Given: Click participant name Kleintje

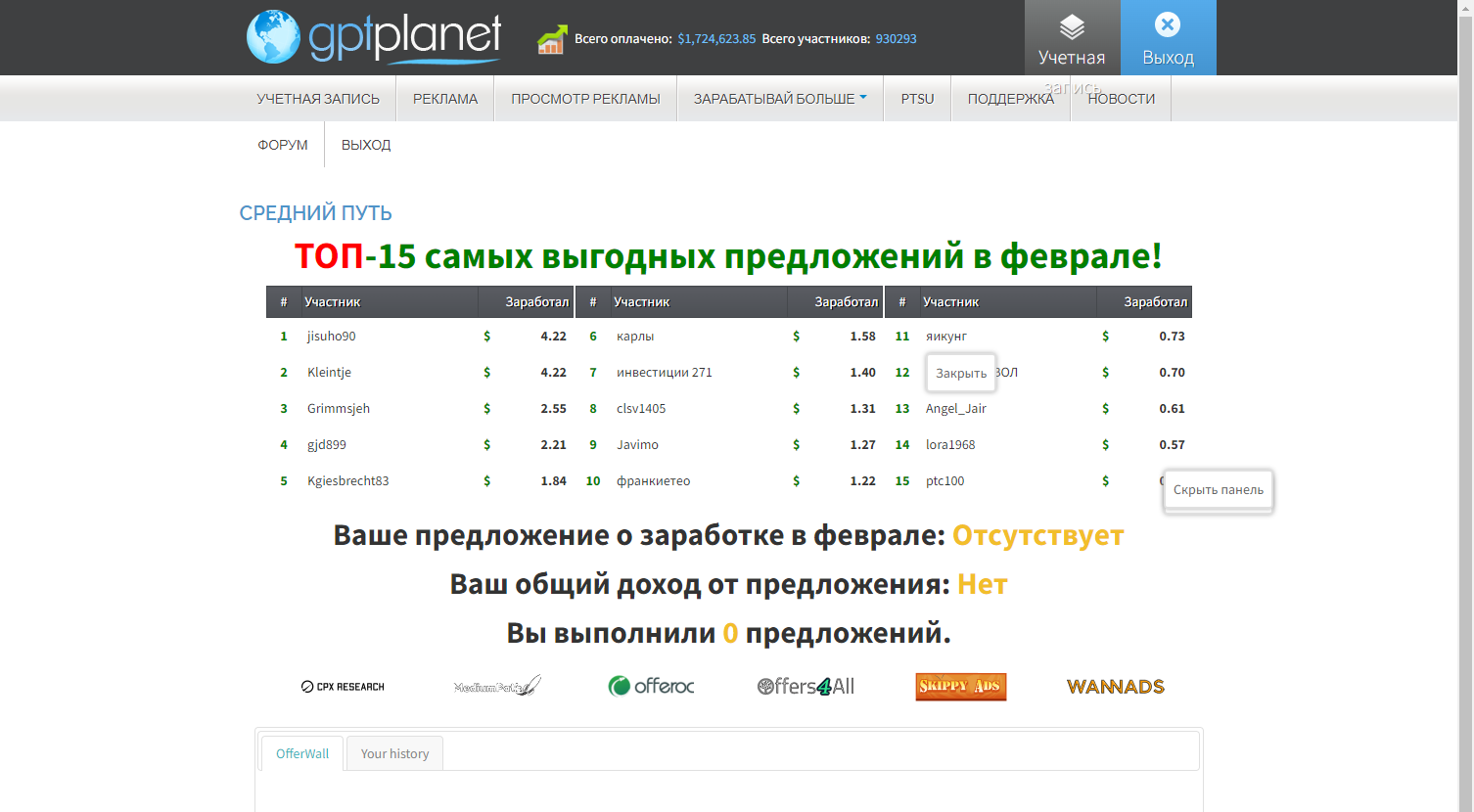Looking at the screenshot, I should tap(329, 372).
